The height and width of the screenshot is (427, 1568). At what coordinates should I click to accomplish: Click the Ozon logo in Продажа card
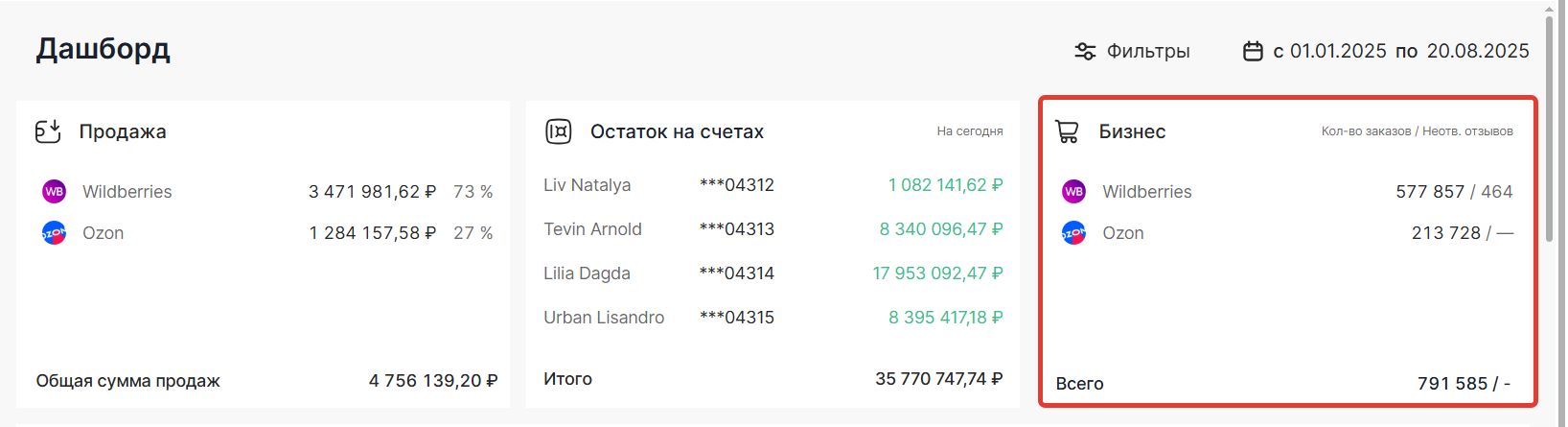[55, 233]
